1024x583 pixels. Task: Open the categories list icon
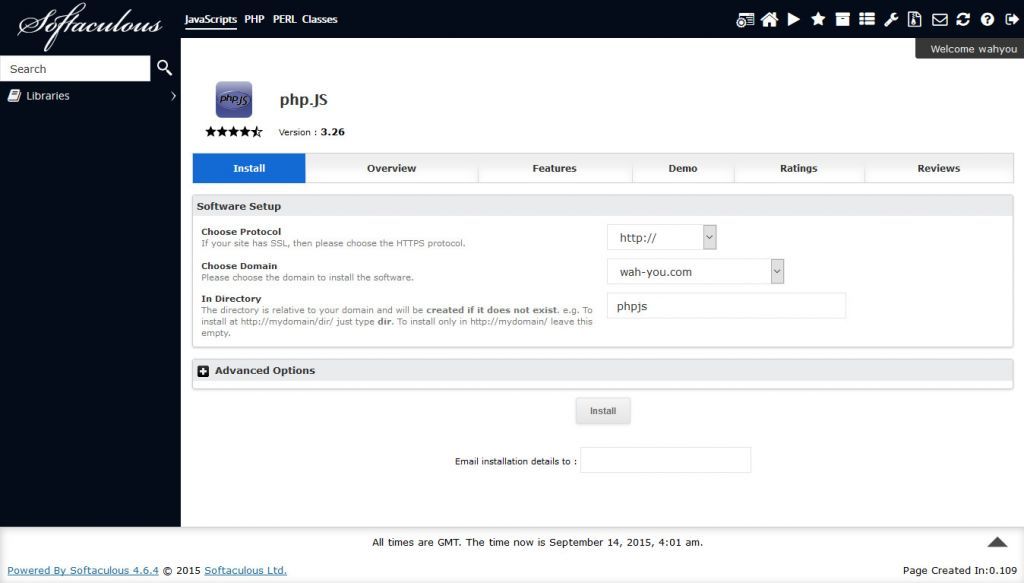866,19
